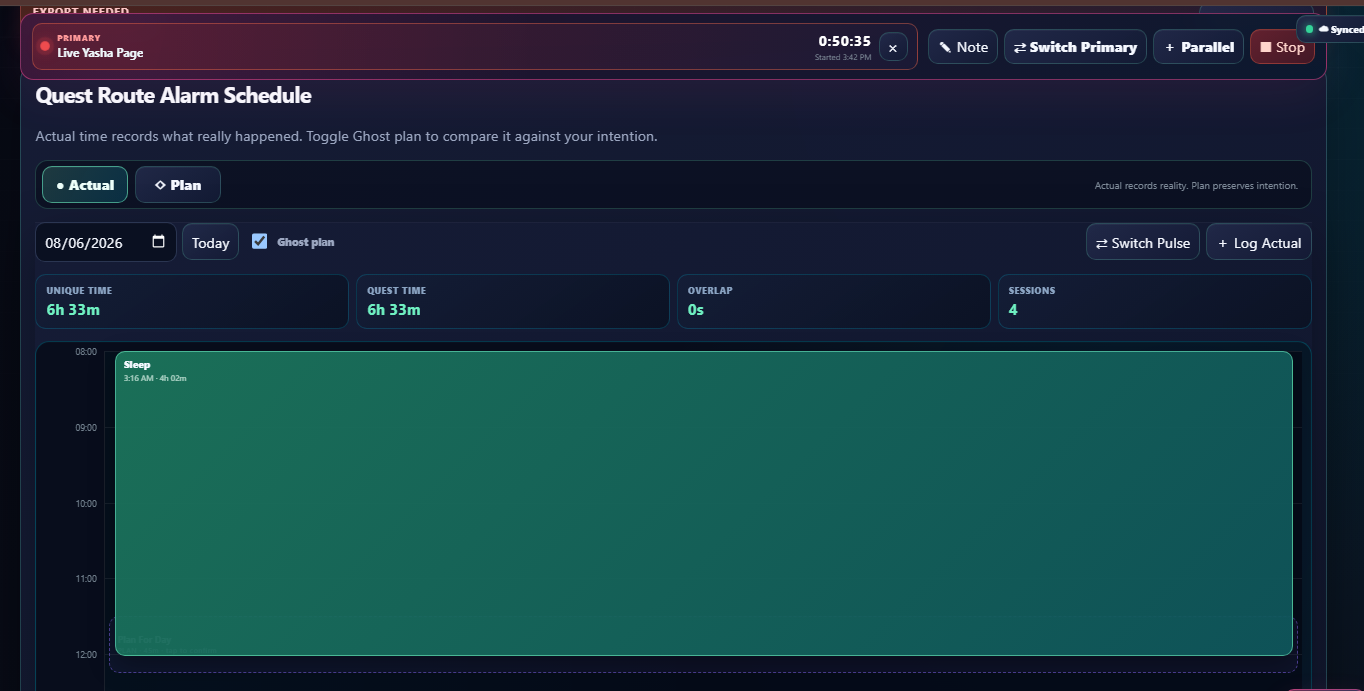
Task: Click the 11:00 hour label on timeline
Action: (86, 578)
